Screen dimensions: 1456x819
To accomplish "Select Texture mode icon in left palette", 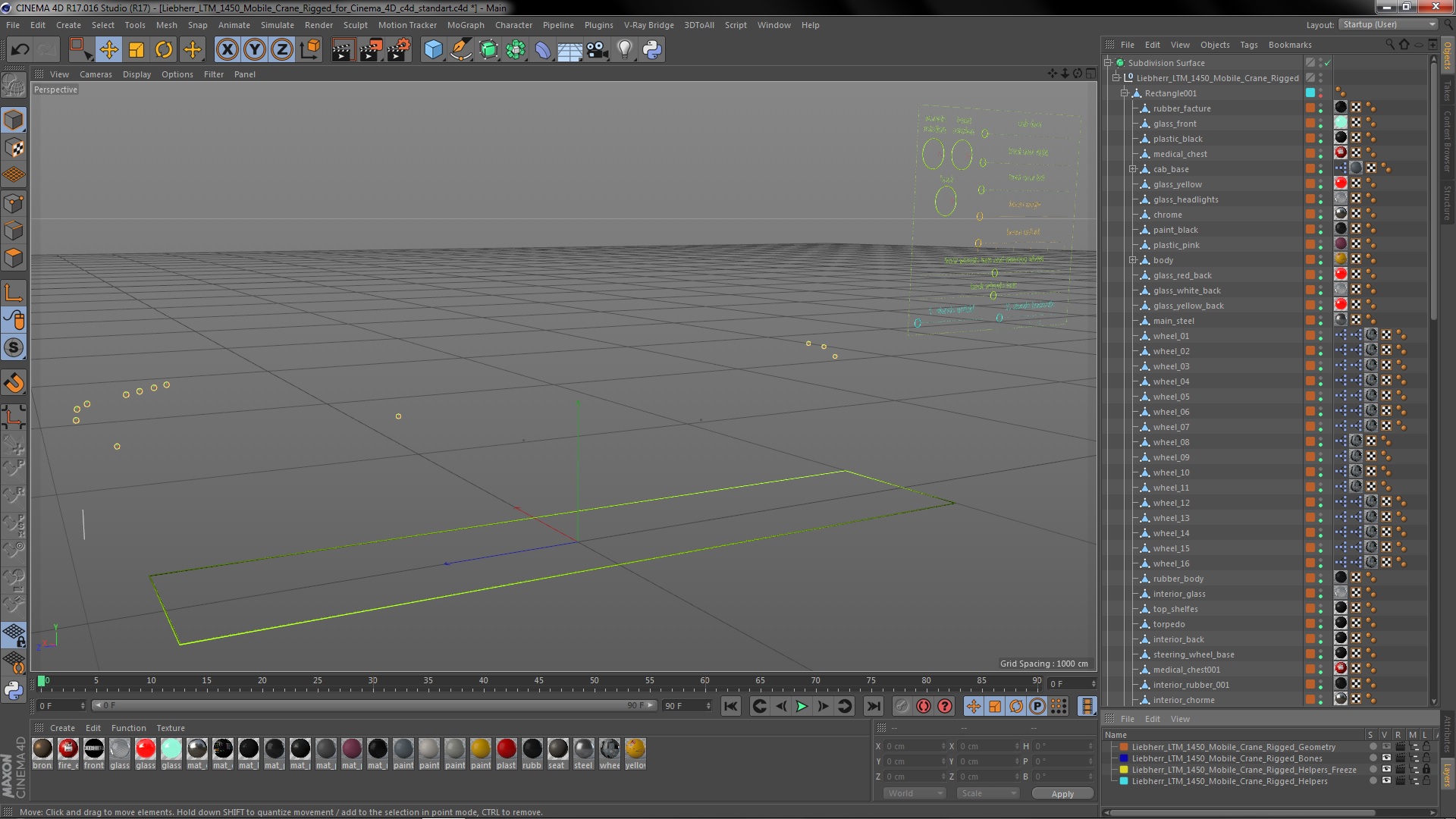I will 14,148.
